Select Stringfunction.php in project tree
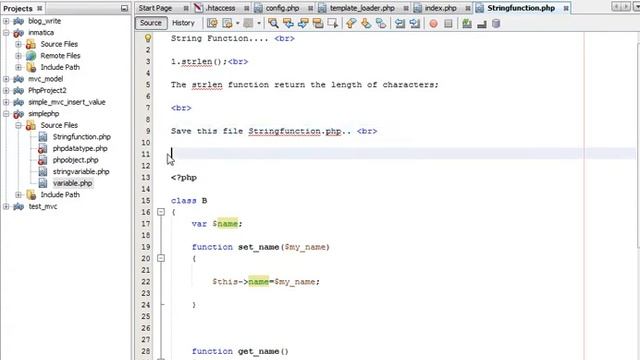This screenshot has width=640, height=360. click(82, 137)
